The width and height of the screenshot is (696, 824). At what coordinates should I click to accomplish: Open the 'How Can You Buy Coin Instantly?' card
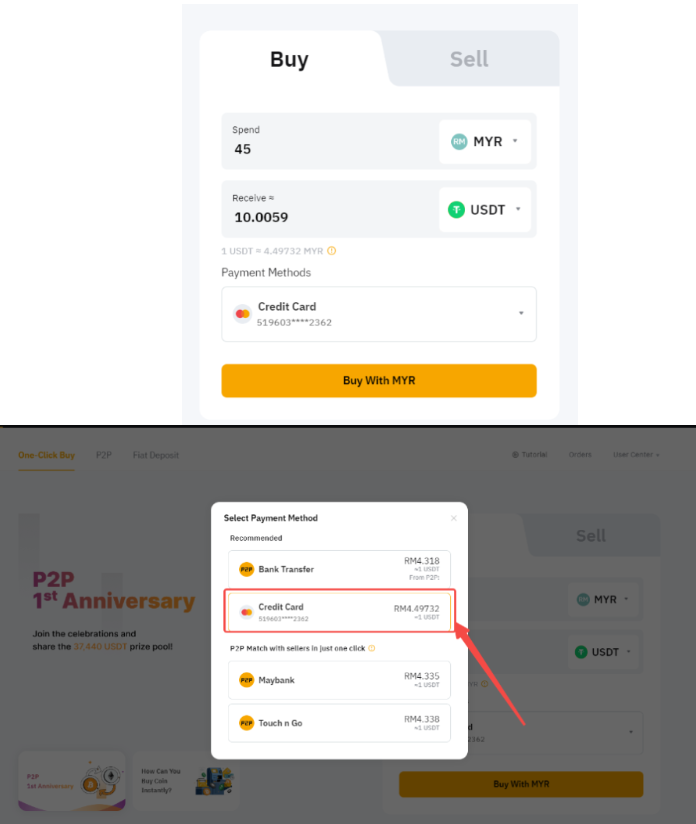coord(184,781)
